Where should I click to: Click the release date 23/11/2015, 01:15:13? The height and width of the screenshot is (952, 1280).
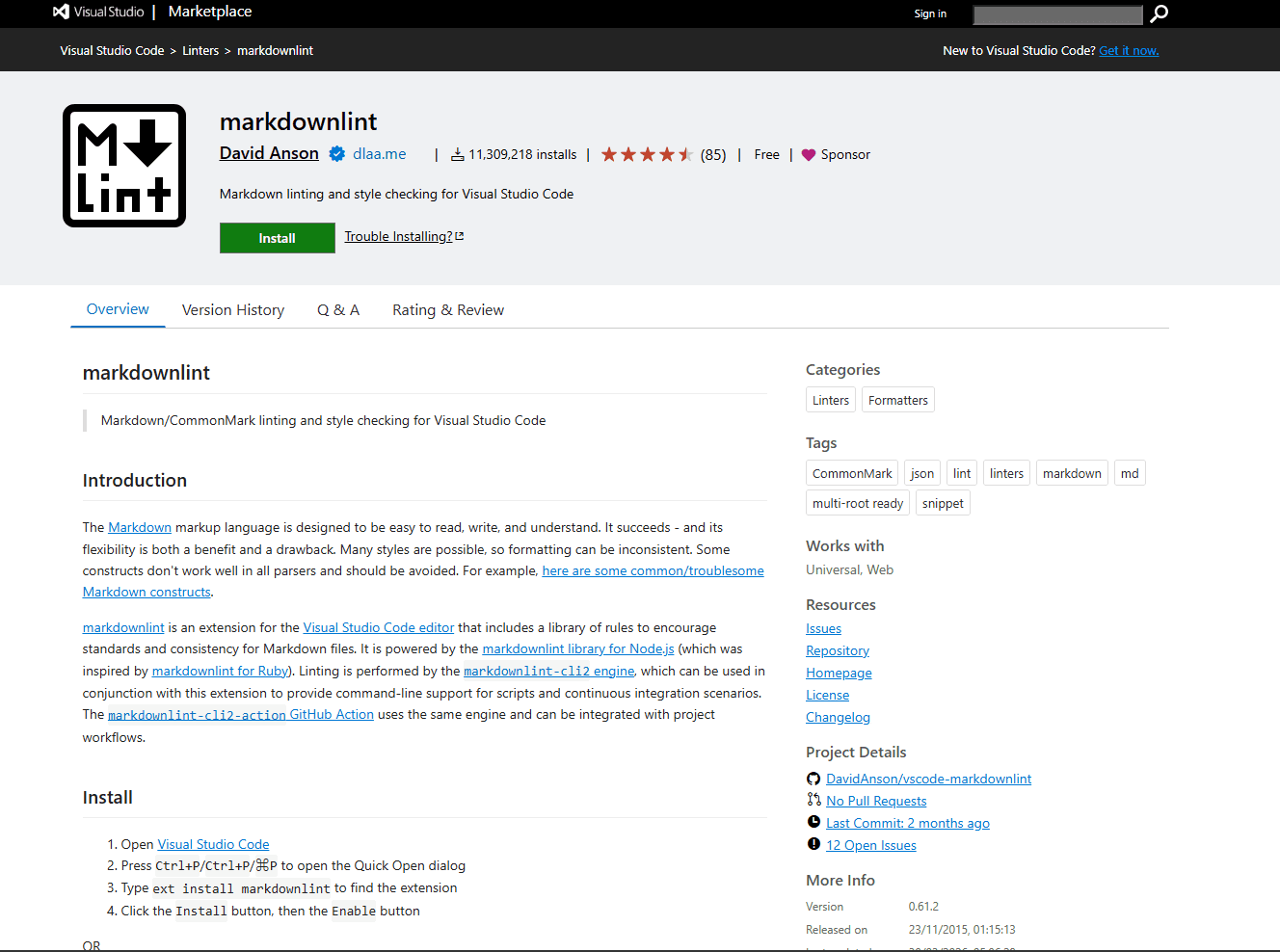[x=962, y=930]
